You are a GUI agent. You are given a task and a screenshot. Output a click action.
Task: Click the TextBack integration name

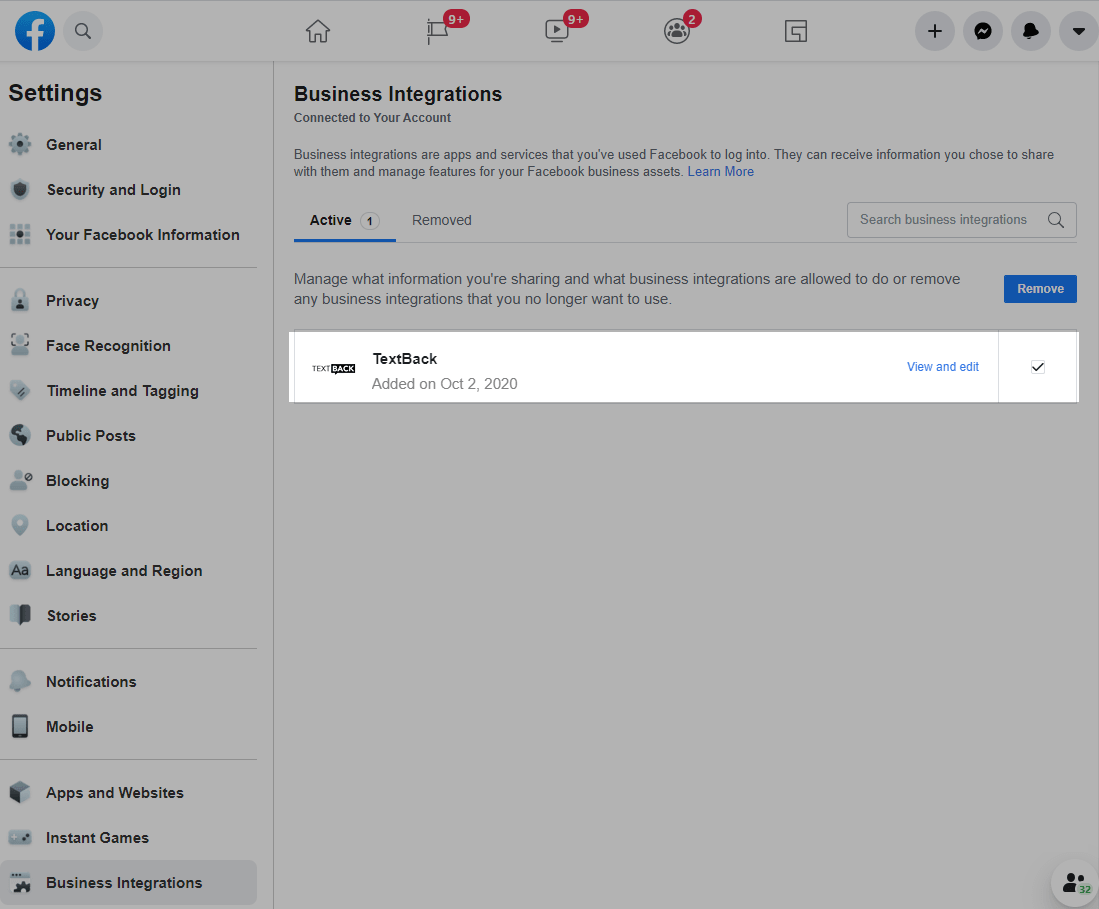[404, 359]
